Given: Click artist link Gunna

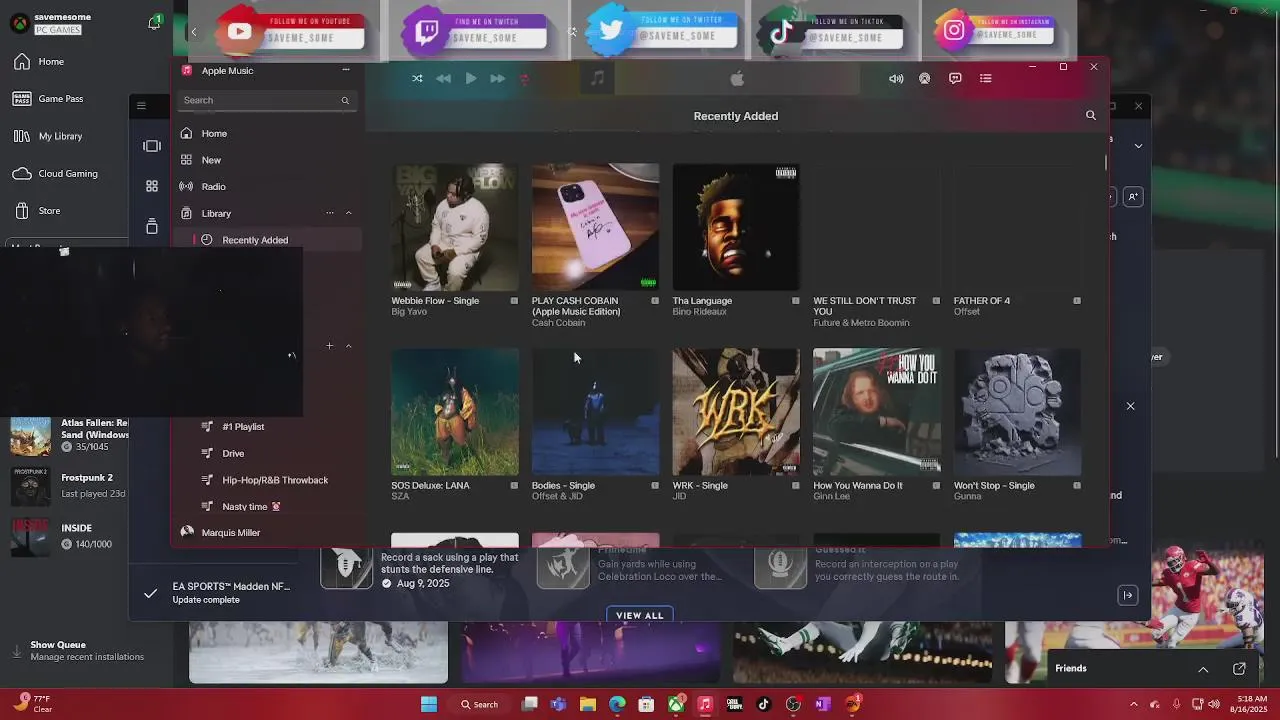Looking at the screenshot, I should [967, 497].
